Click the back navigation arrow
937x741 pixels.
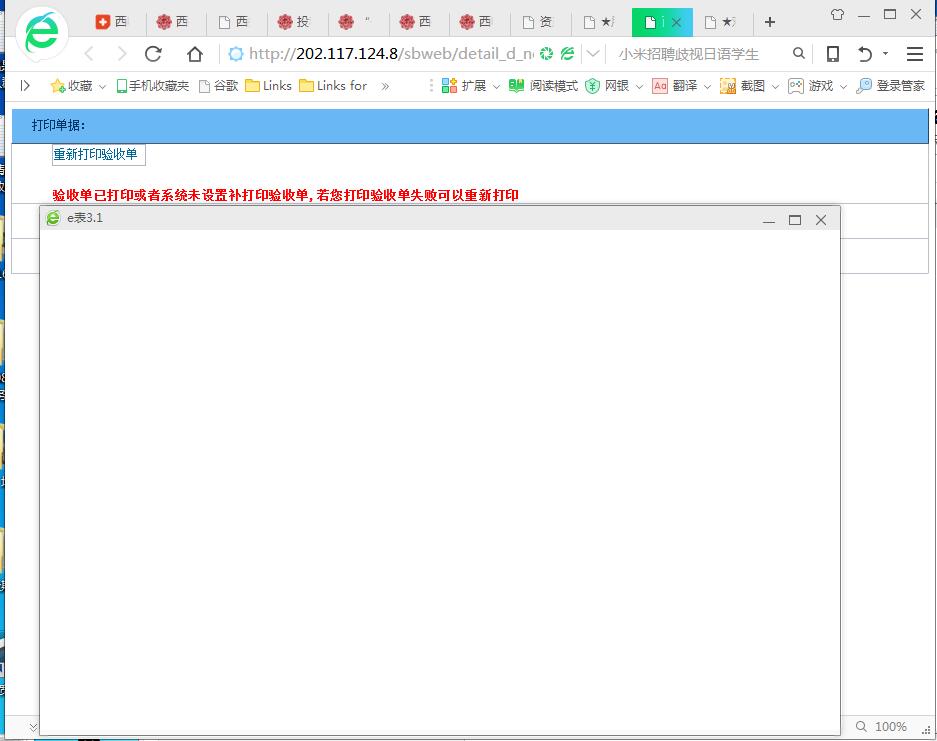(x=89, y=54)
